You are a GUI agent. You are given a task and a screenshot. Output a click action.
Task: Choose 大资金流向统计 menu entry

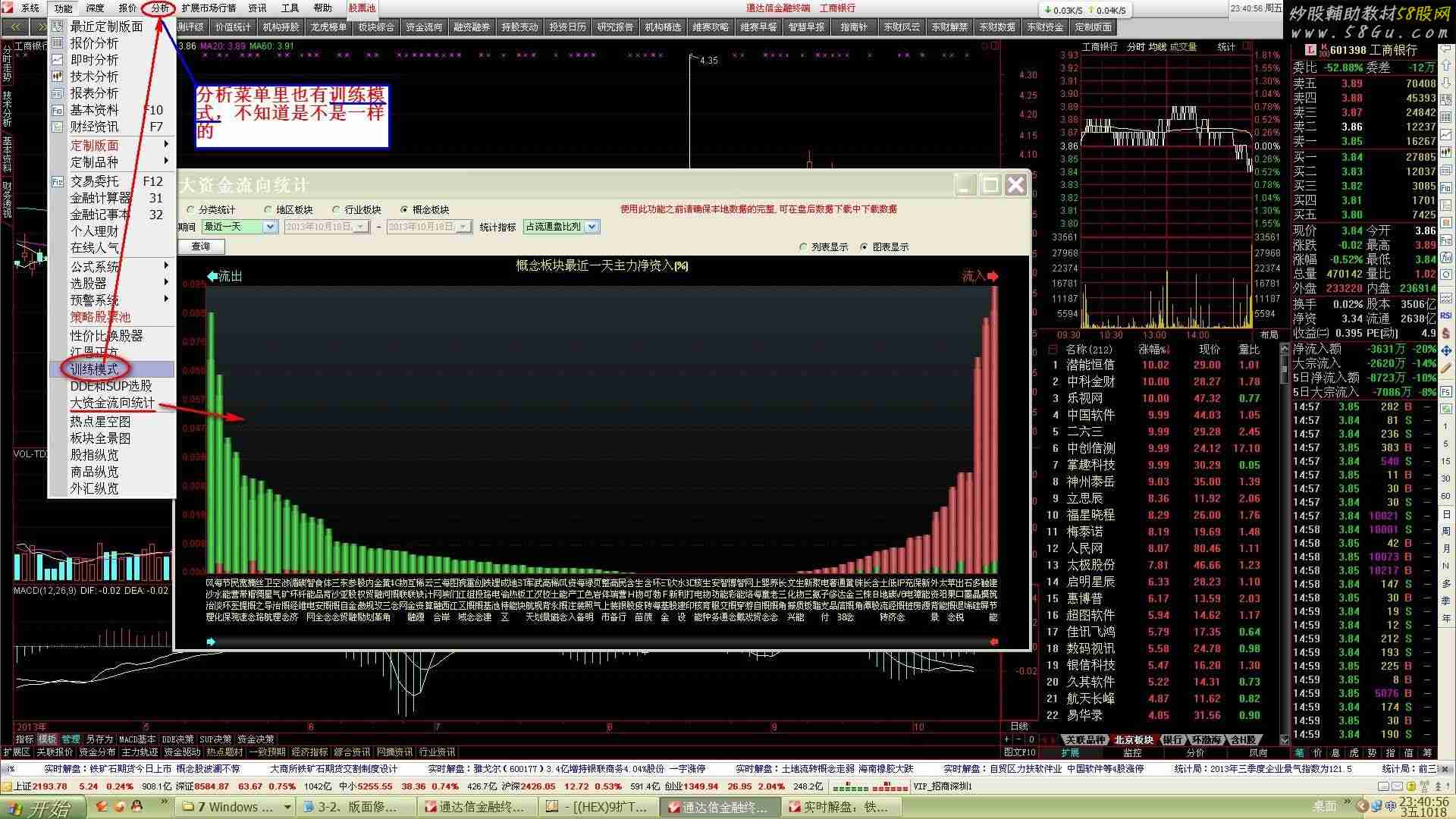pyautogui.click(x=111, y=403)
